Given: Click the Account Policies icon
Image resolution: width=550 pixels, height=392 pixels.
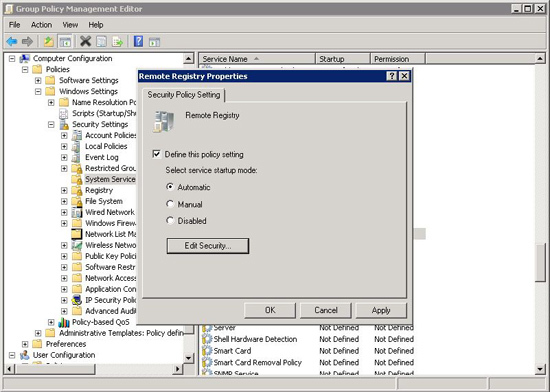Looking at the screenshot, I should [77, 135].
